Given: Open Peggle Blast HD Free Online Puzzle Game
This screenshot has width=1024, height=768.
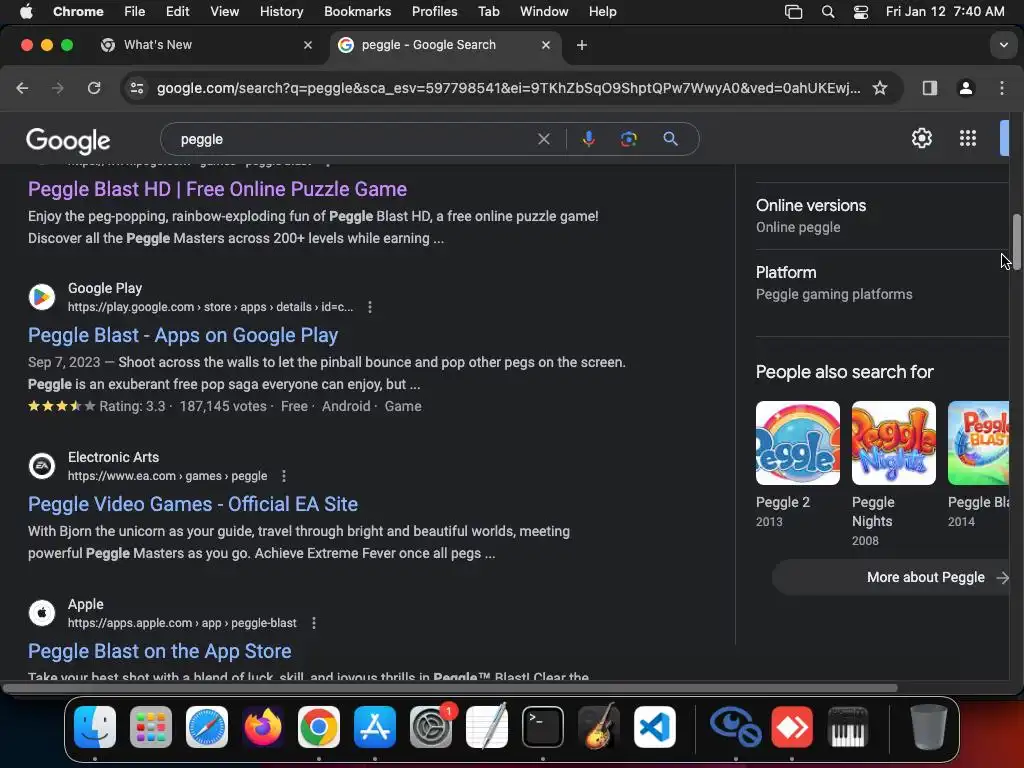Looking at the screenshot, I should (x=217, y=189).
